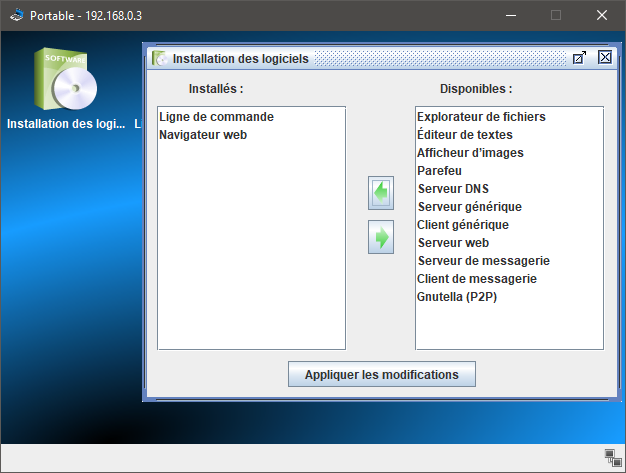Select Client de messagerie entry
The height and width of the screenshot is (473, 626).
tap(477, 279)
